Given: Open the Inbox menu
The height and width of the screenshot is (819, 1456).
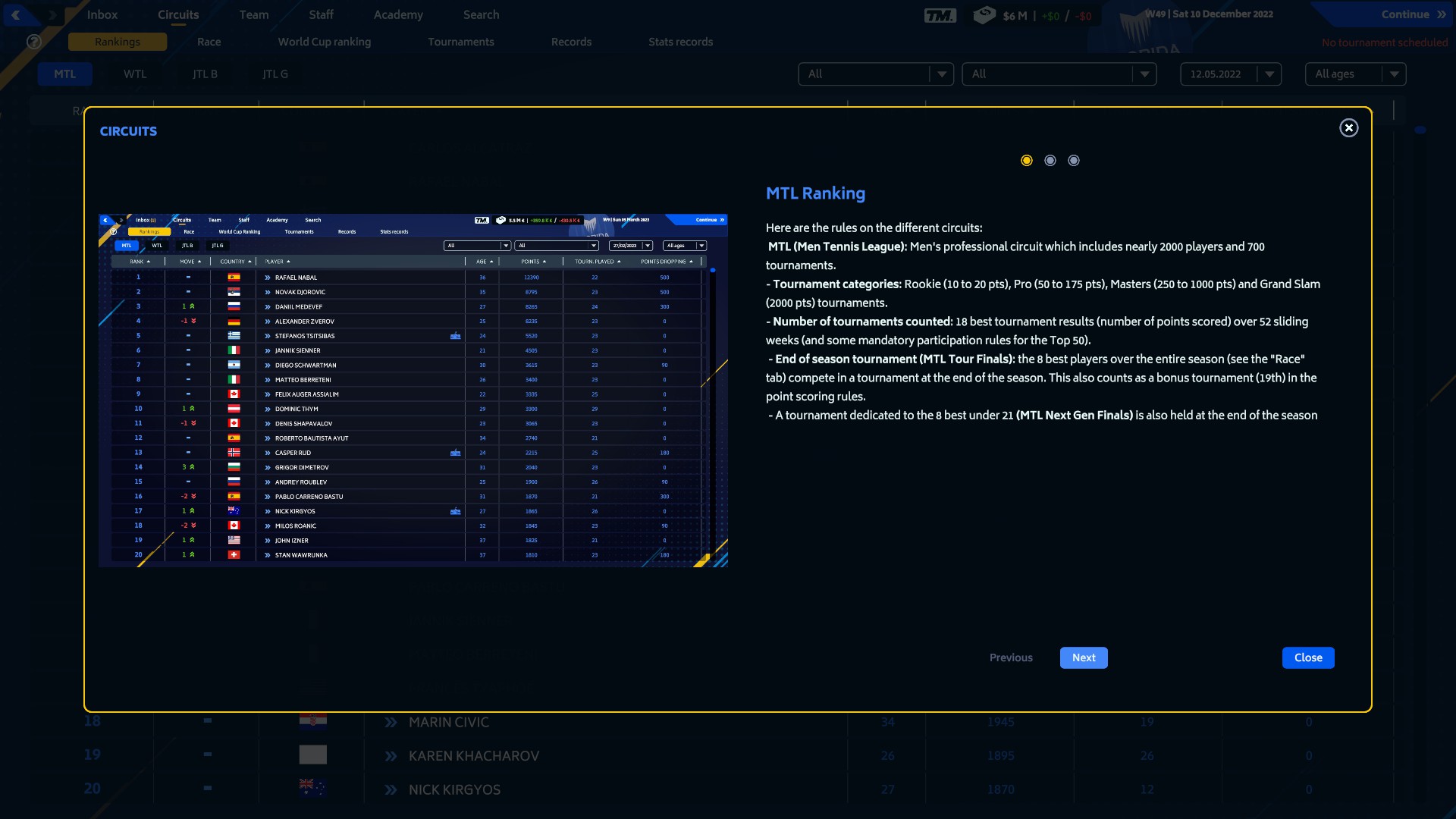Looking at the screenshot, I should (x=102, y=14).
